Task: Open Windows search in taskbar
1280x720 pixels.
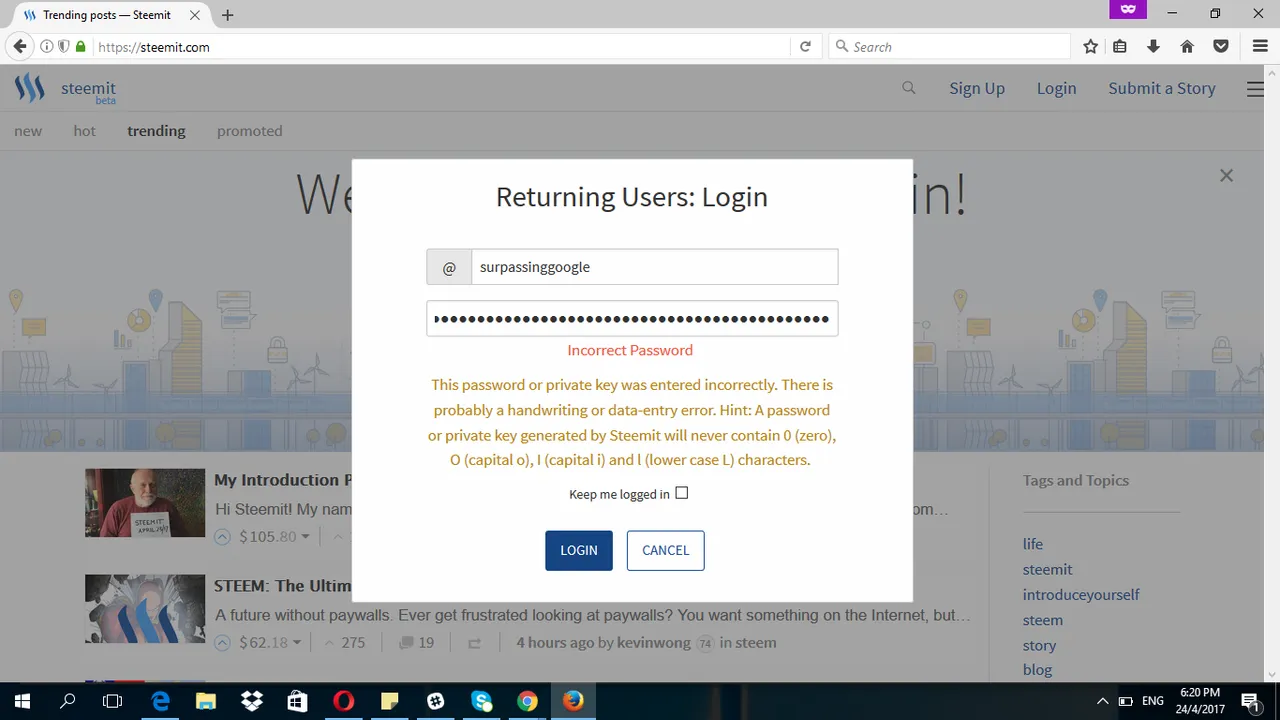Action: [x=68, y=701]
